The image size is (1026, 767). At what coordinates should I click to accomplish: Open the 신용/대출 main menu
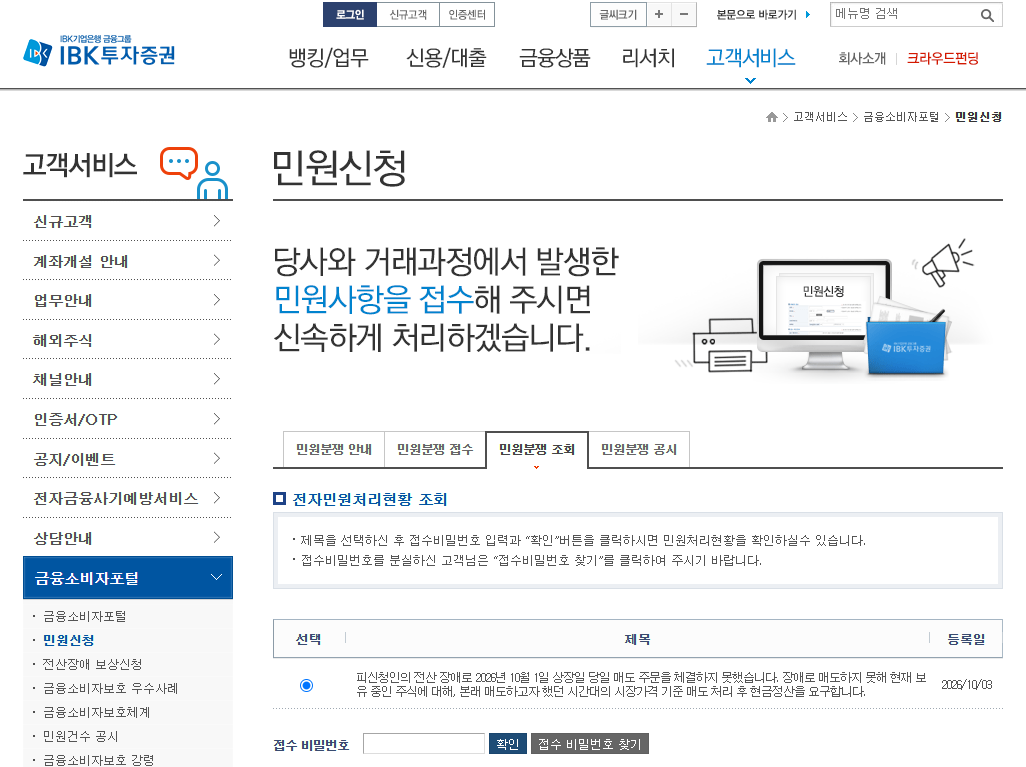pyautogui.click(x=446, y=58)
